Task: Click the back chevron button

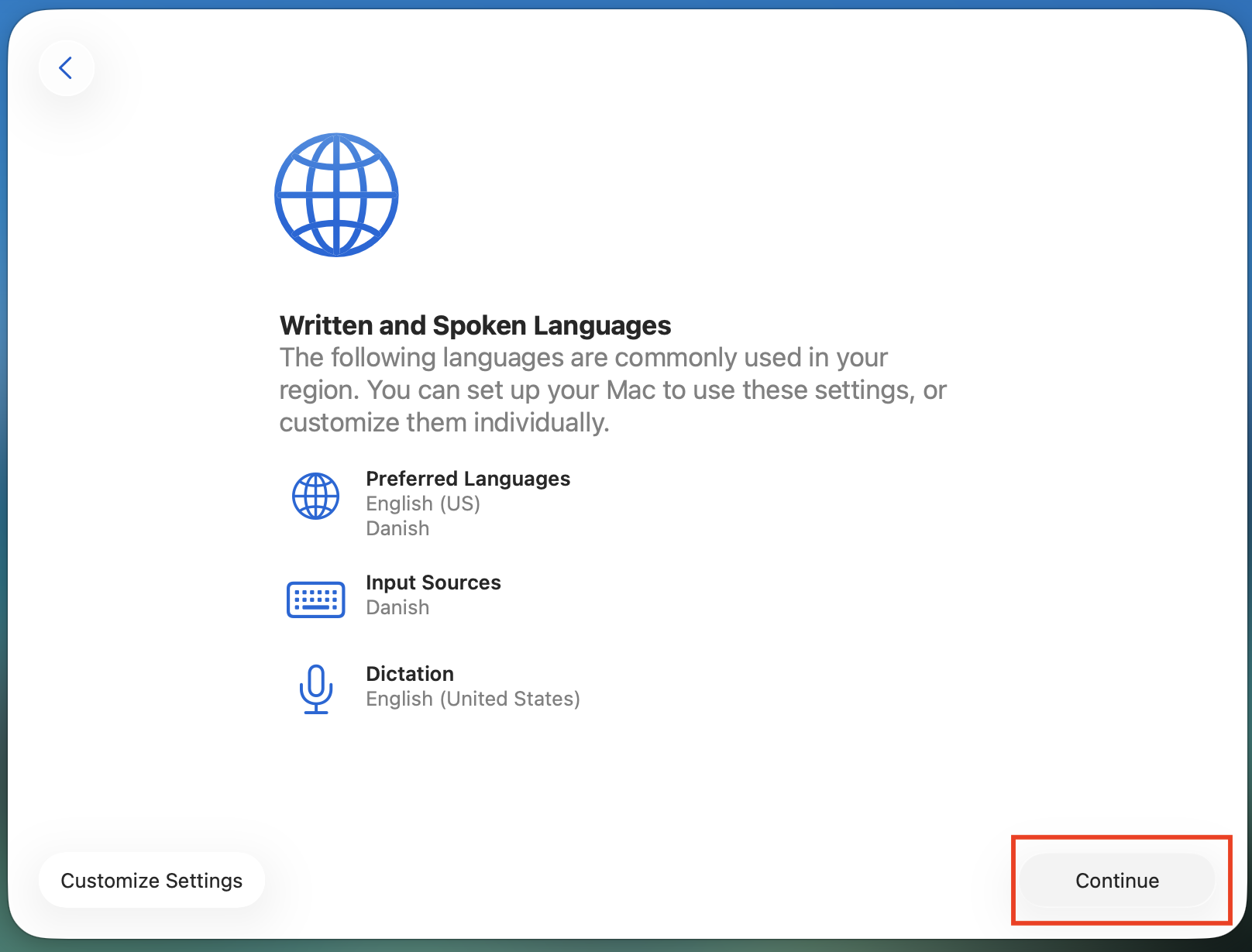Action: 67,68
